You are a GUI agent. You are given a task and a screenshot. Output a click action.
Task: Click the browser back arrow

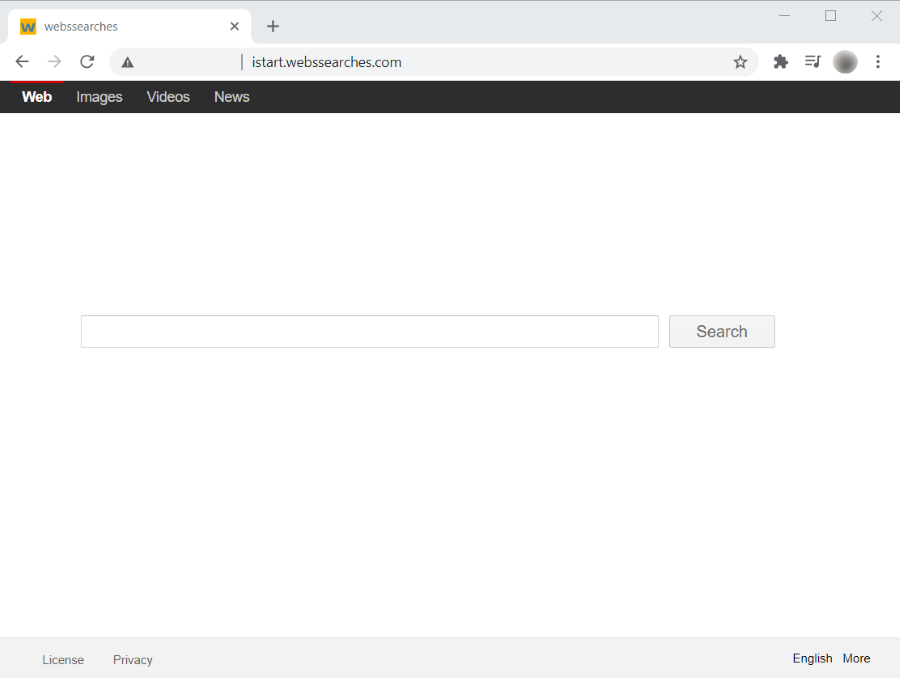[x=22, y=62]
